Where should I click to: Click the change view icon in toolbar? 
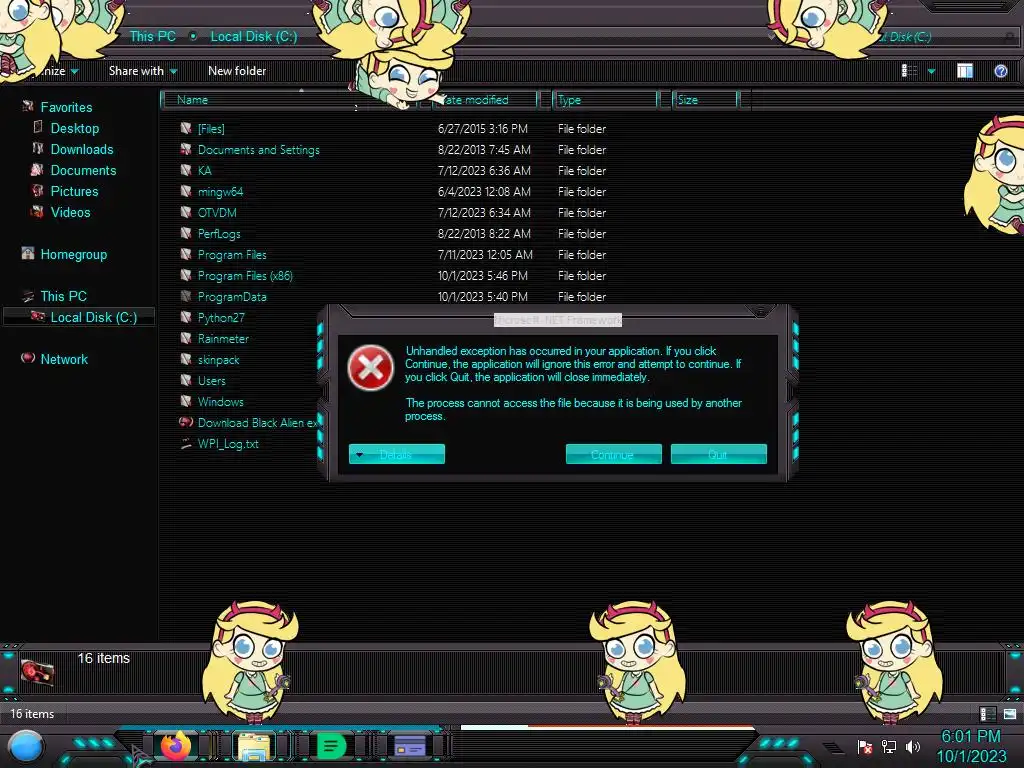click(x=909, y=71)
